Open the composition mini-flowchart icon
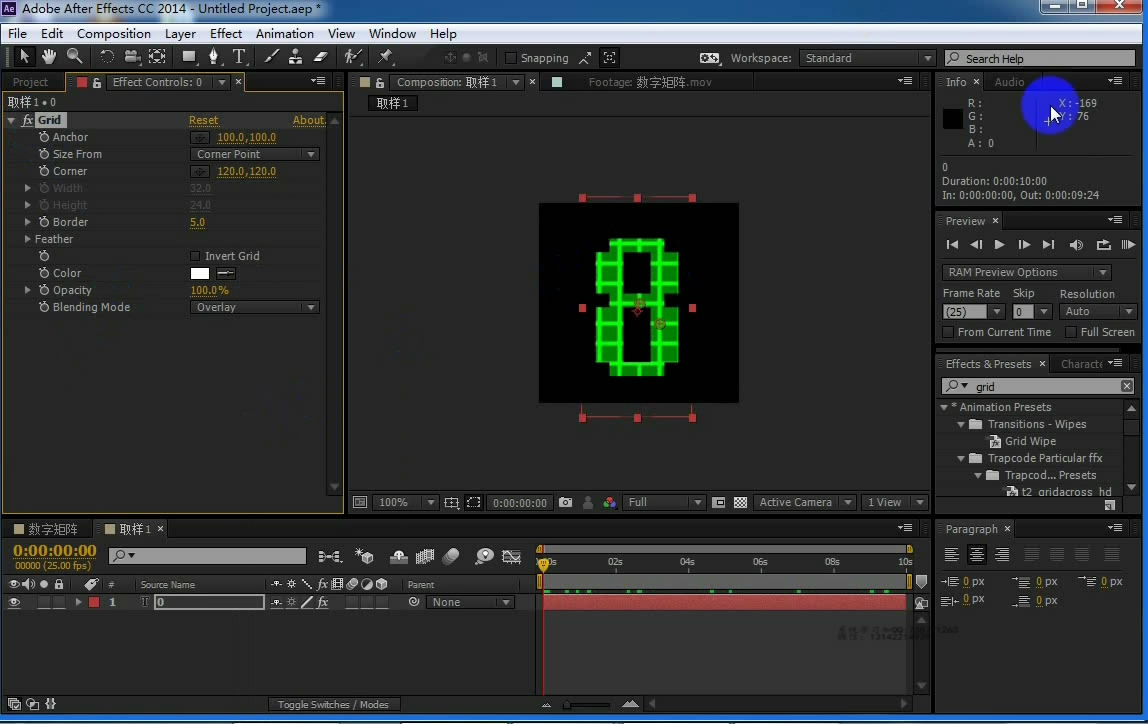Screen dimensions: 1148x724 (329, 557)
